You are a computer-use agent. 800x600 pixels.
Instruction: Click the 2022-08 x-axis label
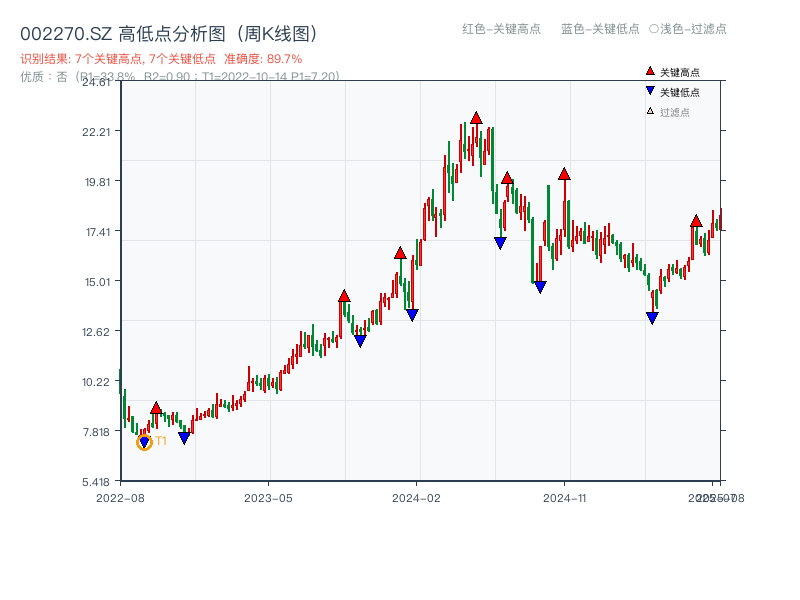120,498
